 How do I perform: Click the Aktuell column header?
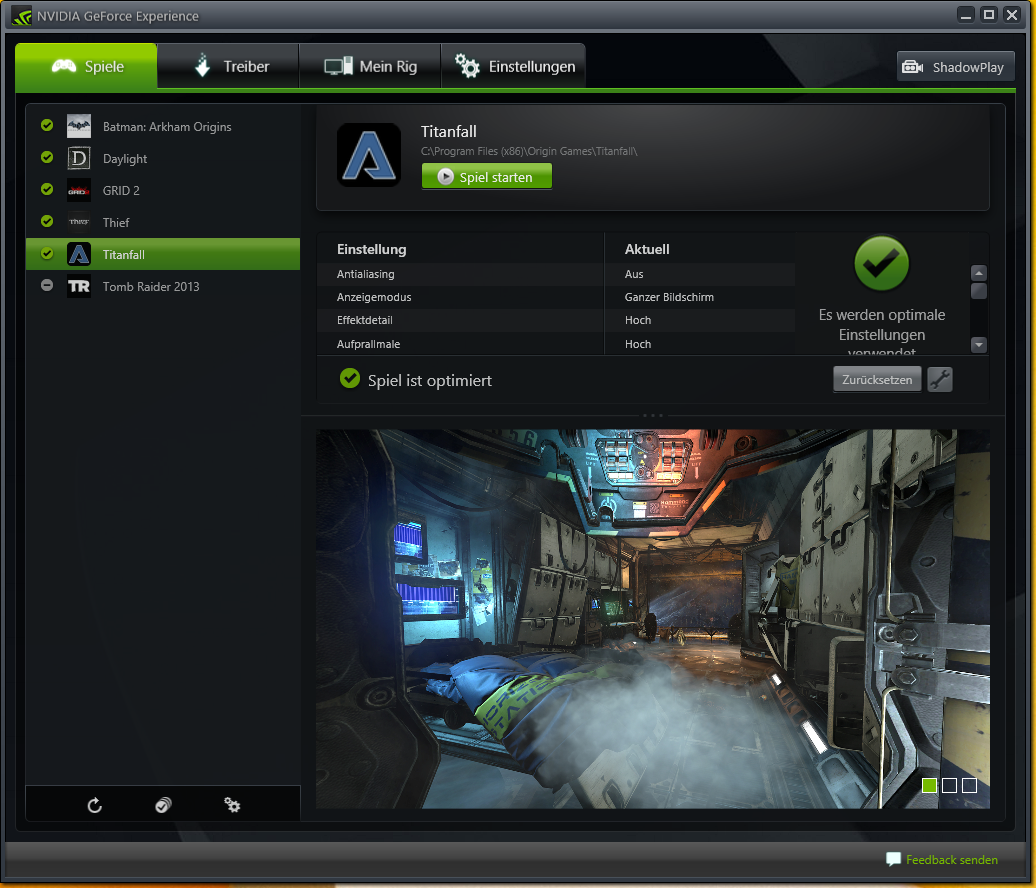click(647, 249)
